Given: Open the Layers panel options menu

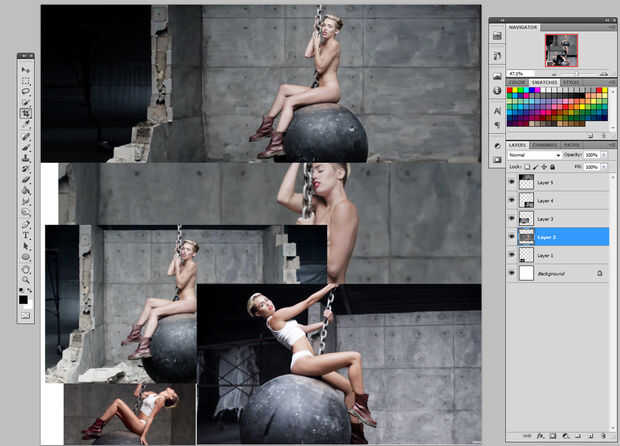Looking at the screenshot, I should (613, 145).
